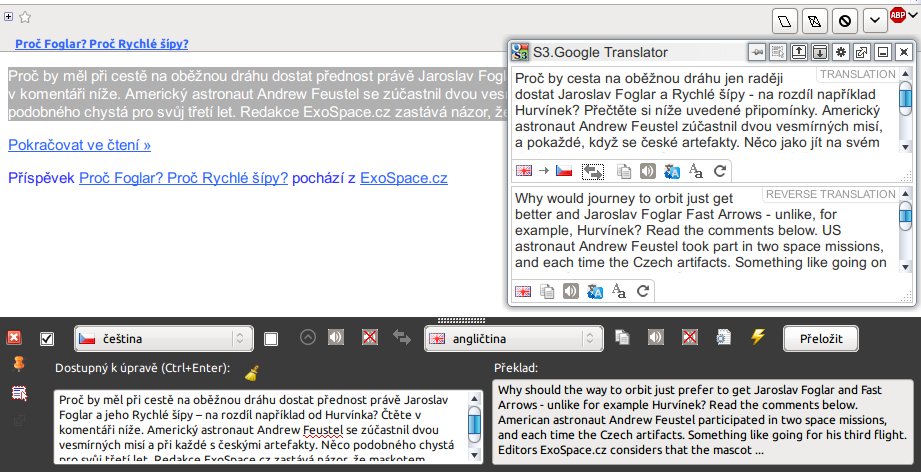
Task: Click the crossed parallelogram button in top toolbar
Action: [814, 21]
